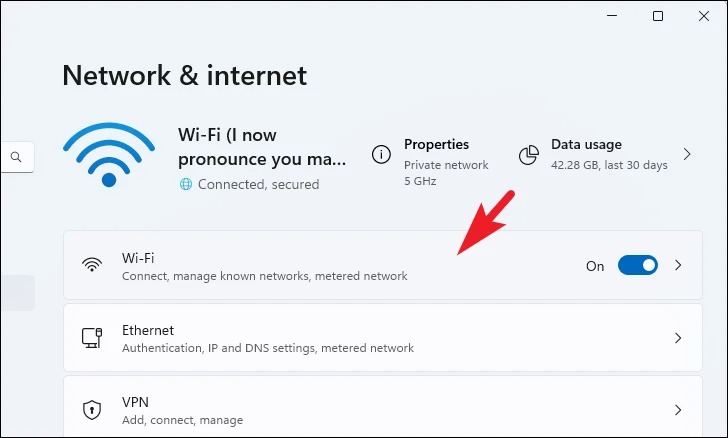Screen dimensions: 728x438
Task: Open Properties for Private network 5 GHz
Action: pos(430,161)
